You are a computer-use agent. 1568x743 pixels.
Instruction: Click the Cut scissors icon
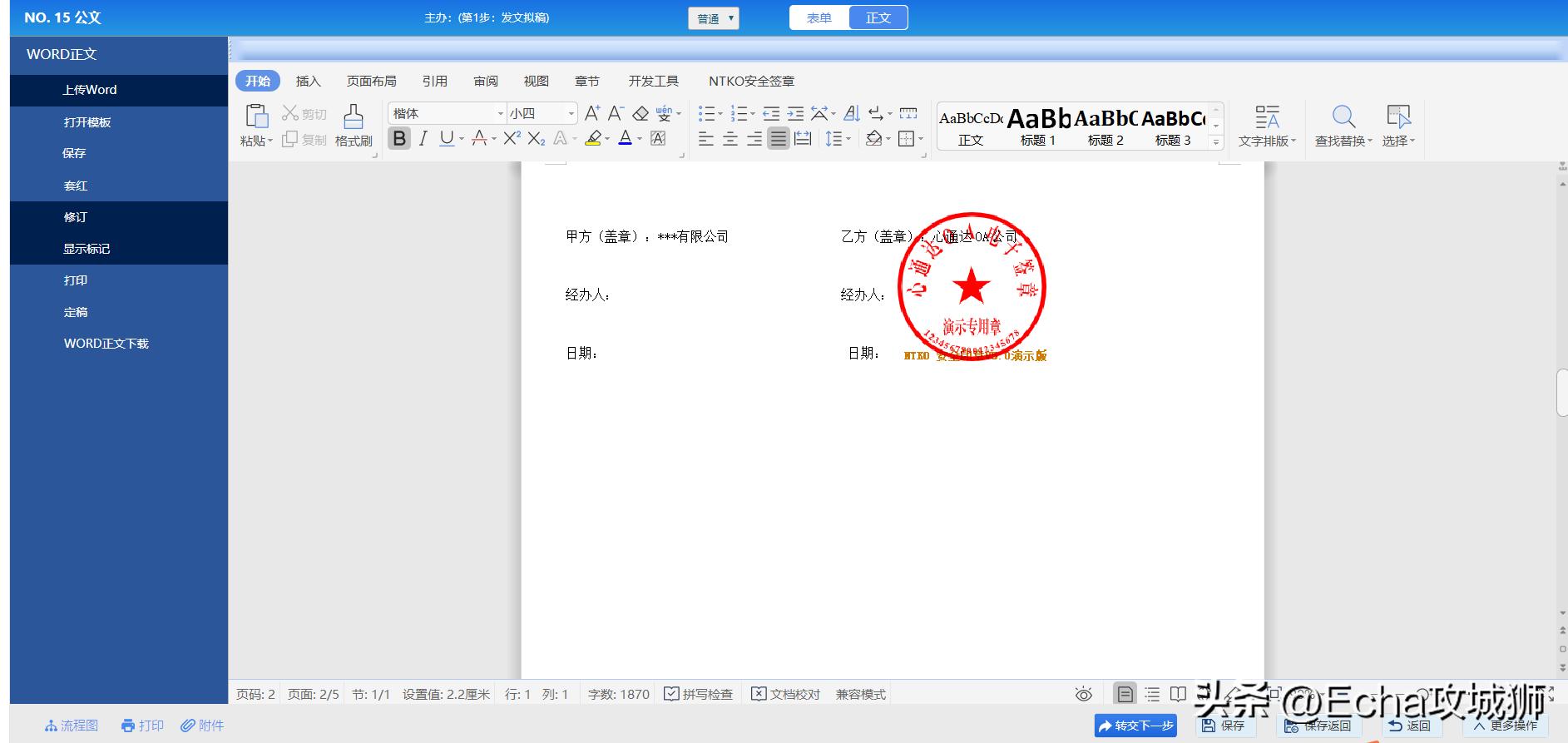click(x=290, y=113)
